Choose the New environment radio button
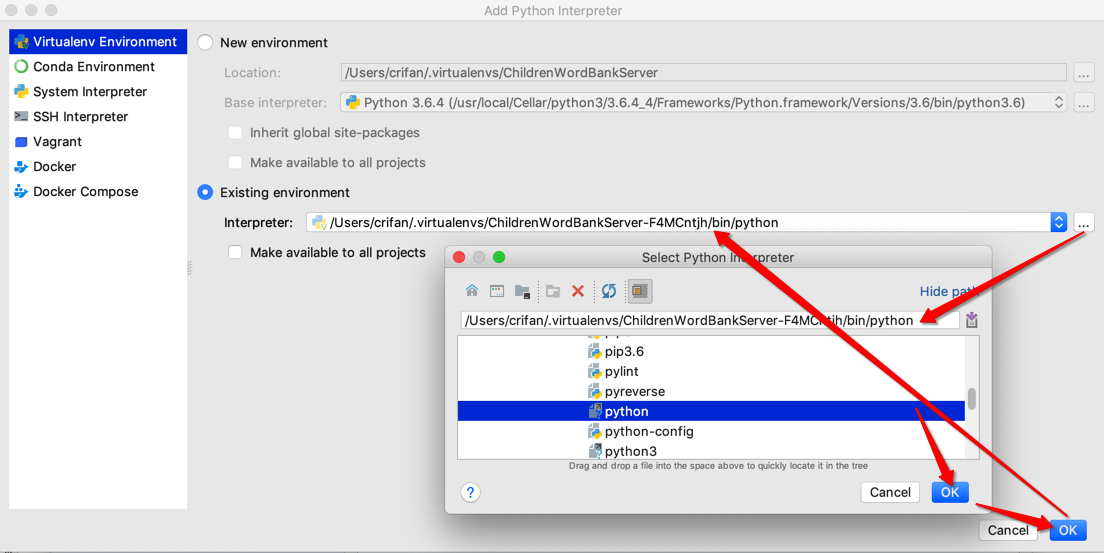 pyautogui.click(x=205, y=42)
